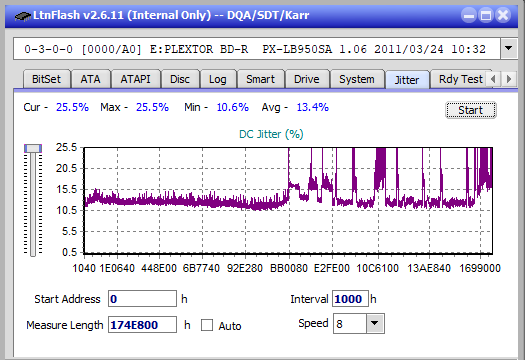The height and width of the screenshot is (360, 525).
Task: Close the LtnFlash window
Action: click(x=503, y=15)
